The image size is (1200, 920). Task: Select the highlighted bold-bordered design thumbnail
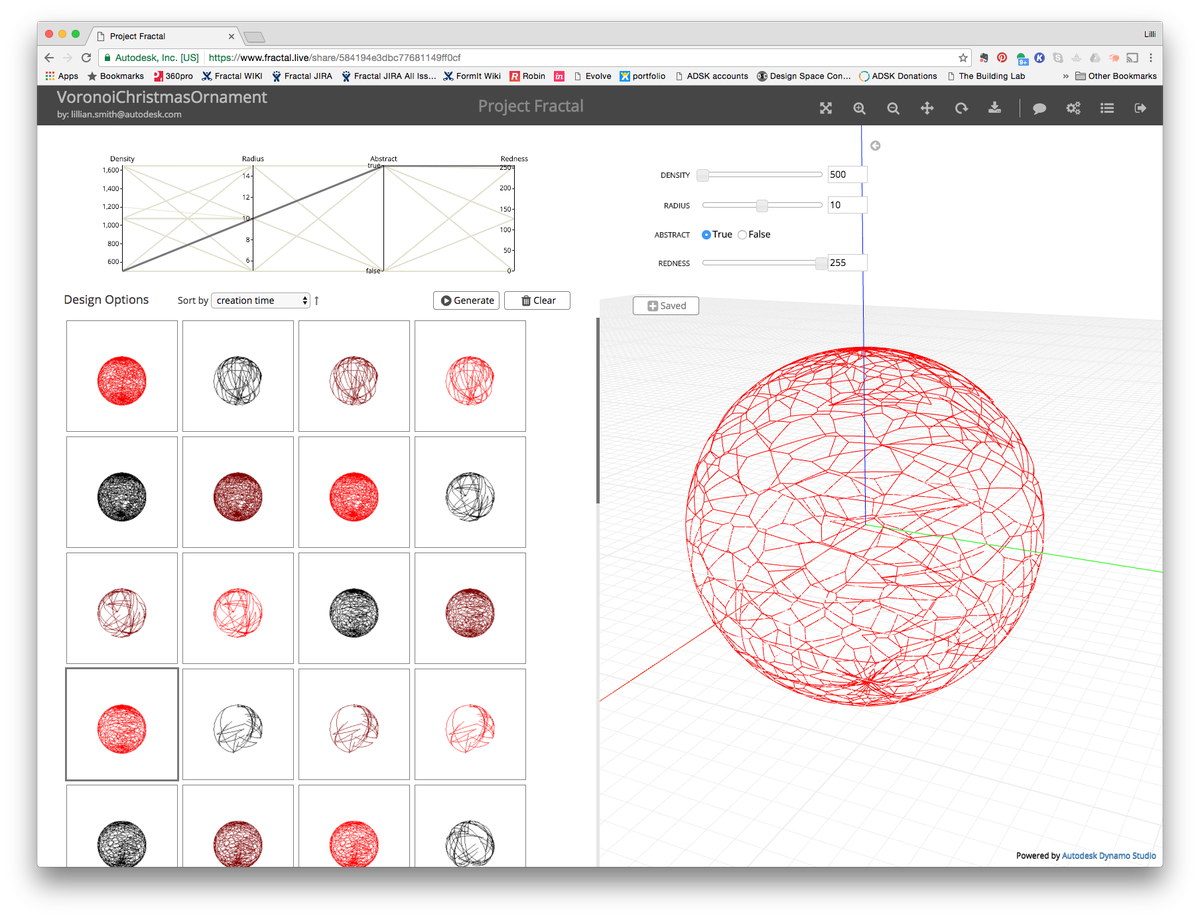click(x=122, y=724)
